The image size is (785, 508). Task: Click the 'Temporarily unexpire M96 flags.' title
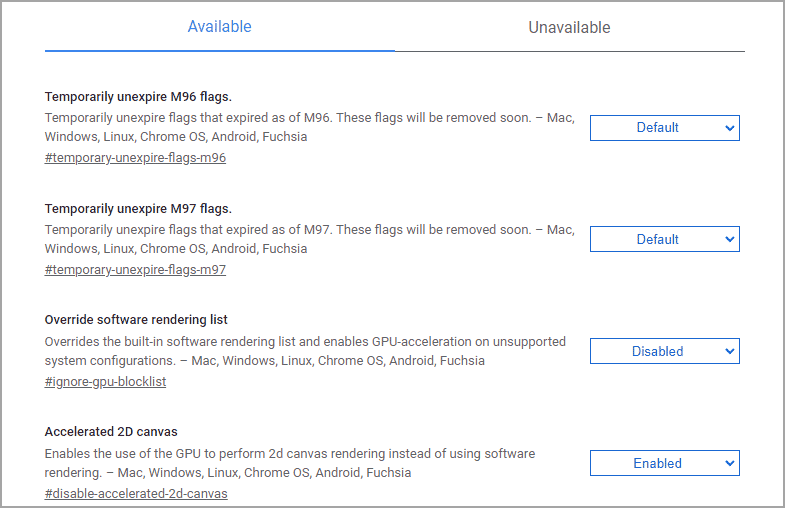138,97
